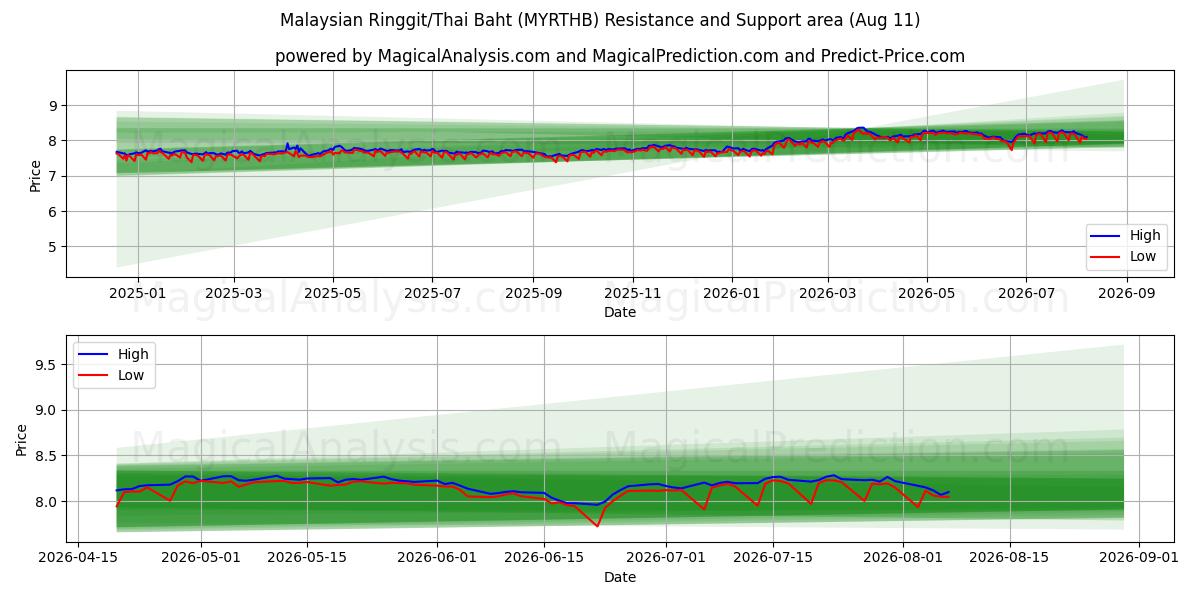This screenshot has height=600, width=1200.
Task: Click the top chart's 'Date' x-axis label
Action: click(x=620, y=313)
